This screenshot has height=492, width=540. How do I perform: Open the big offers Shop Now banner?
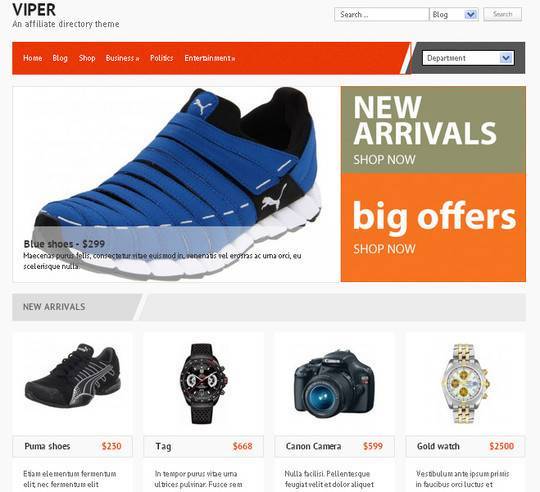click(x=433, y=228)
